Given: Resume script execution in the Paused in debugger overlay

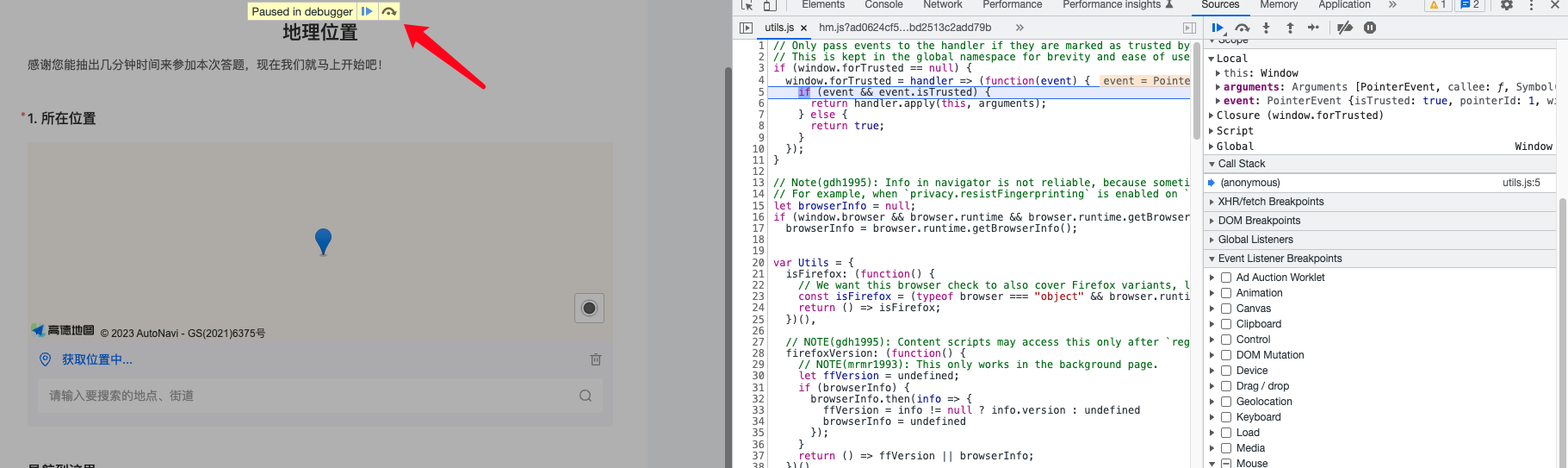Looking at the screenshot, I should 367,11.
